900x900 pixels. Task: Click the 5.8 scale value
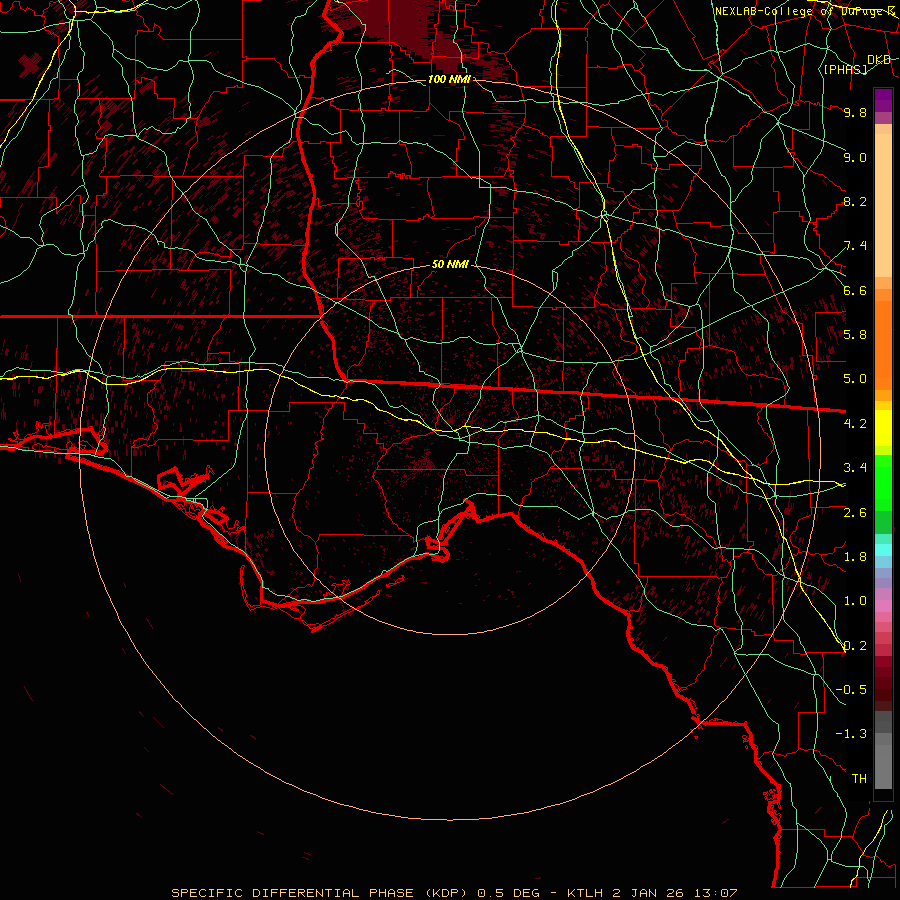[855, 335]
